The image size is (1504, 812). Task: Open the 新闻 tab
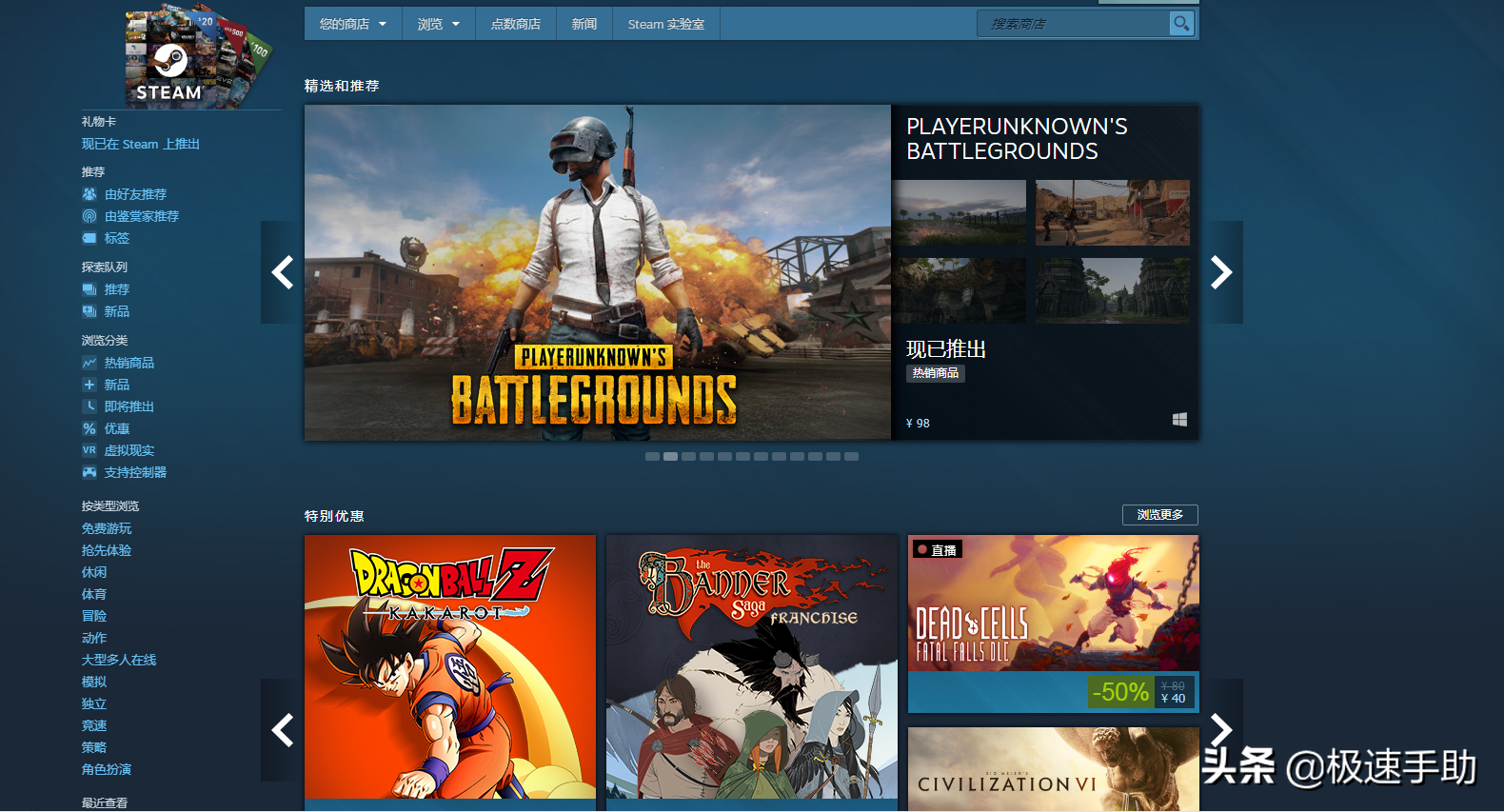click(x=584, y=24)
